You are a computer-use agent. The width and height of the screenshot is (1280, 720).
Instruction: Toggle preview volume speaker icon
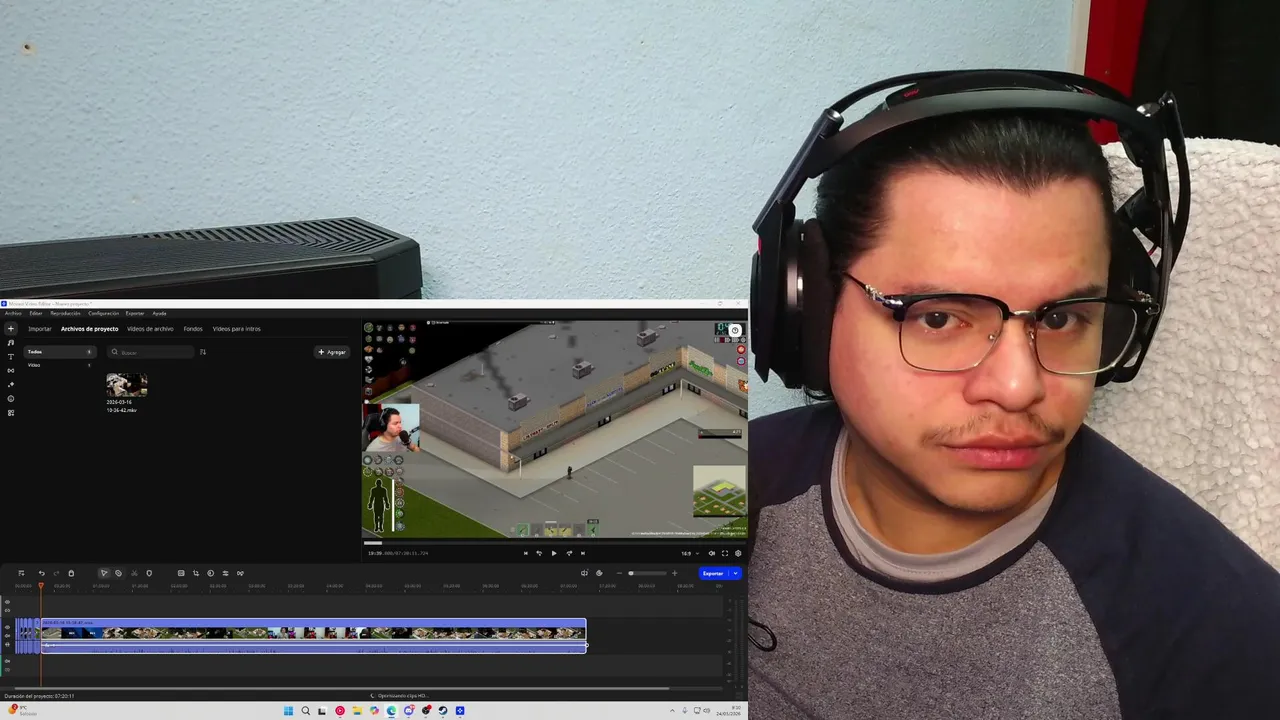pyautogui.click(x=712, y=553)
